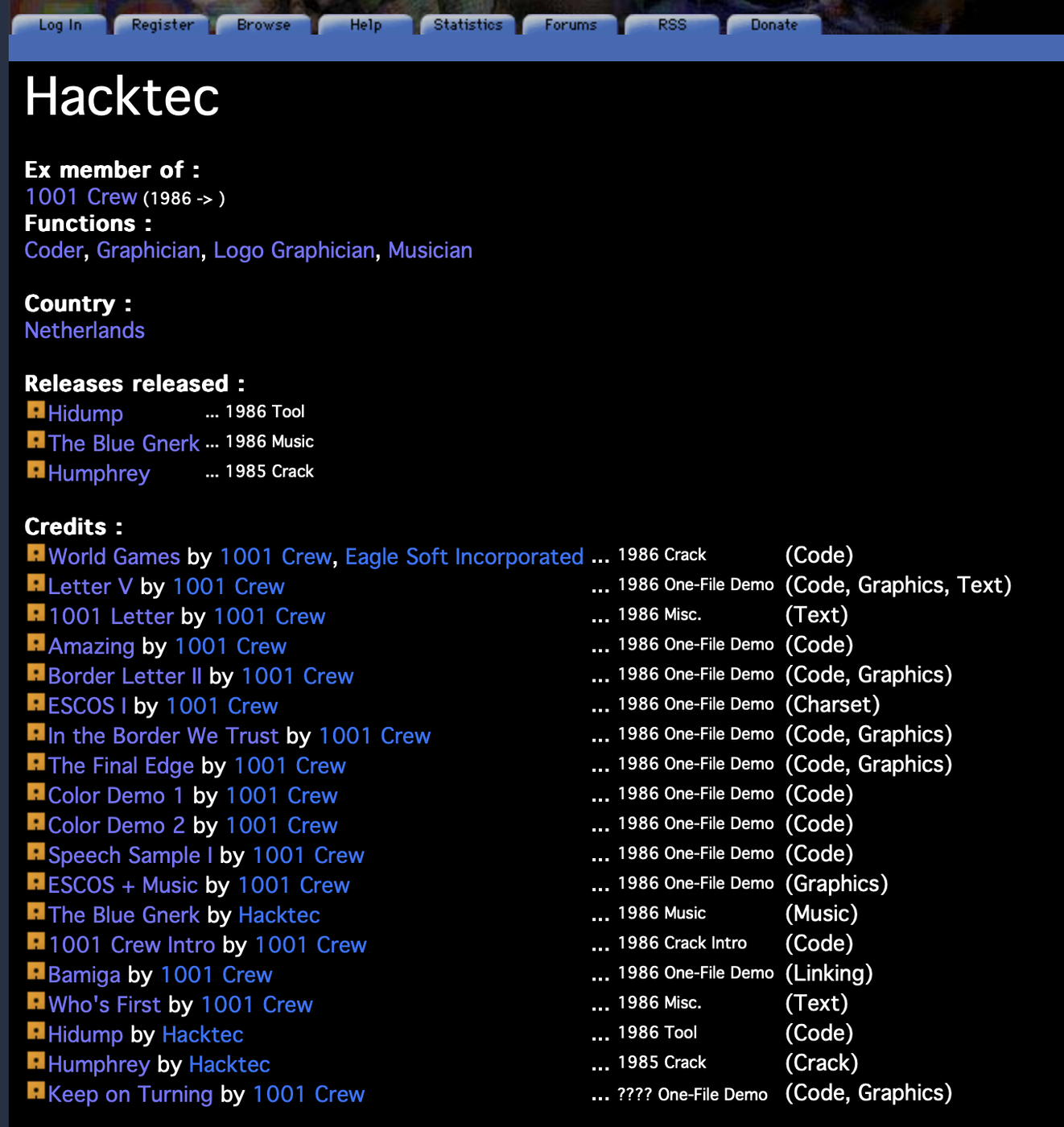The image size is (1064, 1127).
Task: Open the Netherlands country link
Action: [85, 331]
